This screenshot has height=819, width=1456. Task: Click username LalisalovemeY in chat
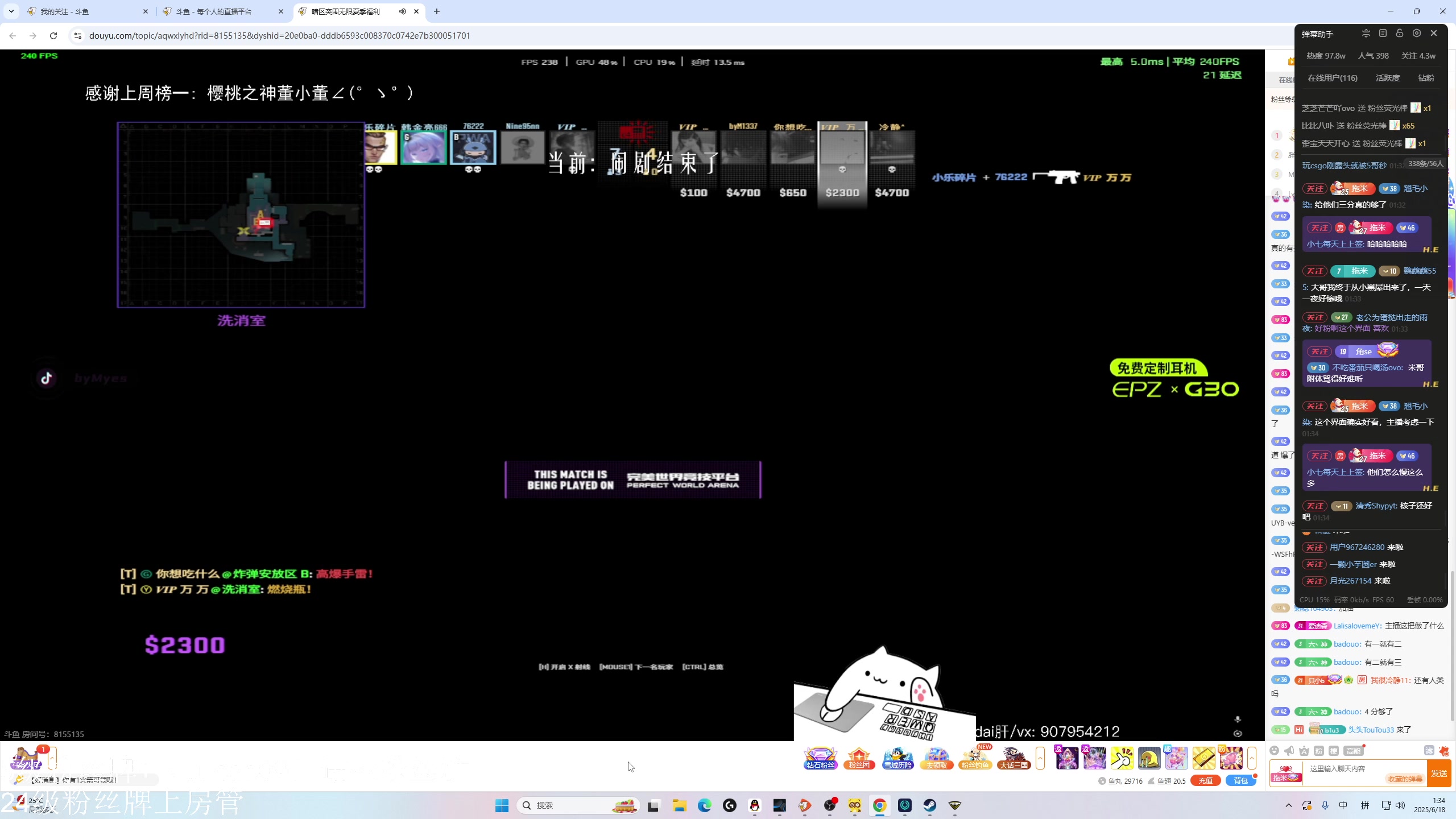coord(1357,626)
